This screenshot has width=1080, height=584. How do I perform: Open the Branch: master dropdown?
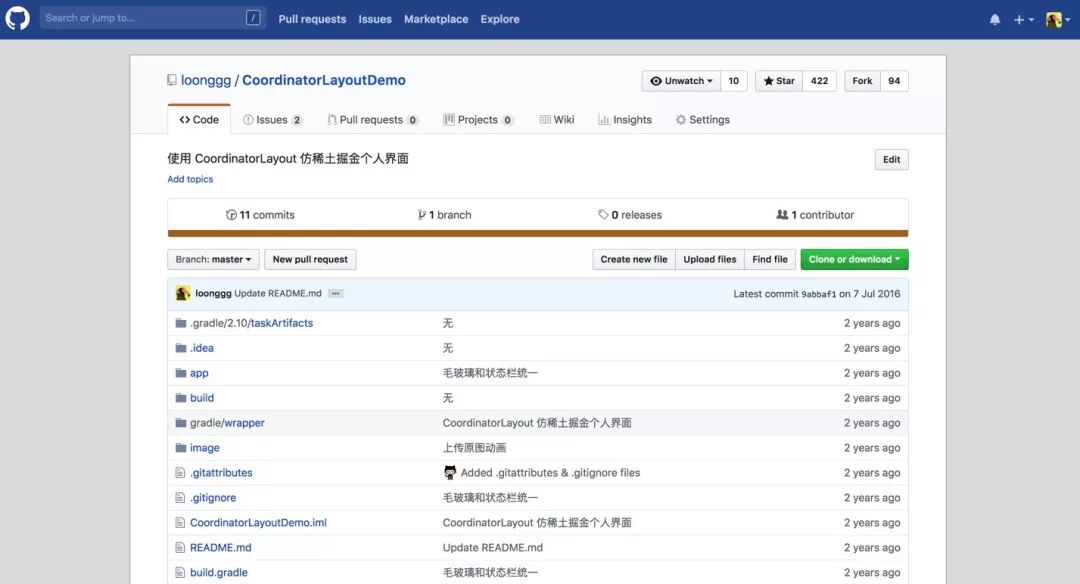[x=214, y=259]
